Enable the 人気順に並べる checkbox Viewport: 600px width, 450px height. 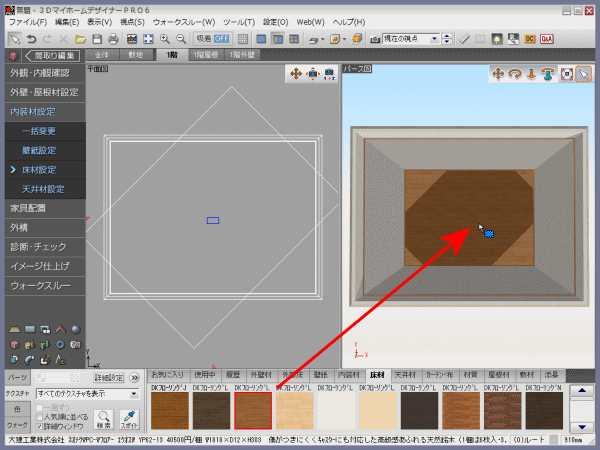pos(41,417)
